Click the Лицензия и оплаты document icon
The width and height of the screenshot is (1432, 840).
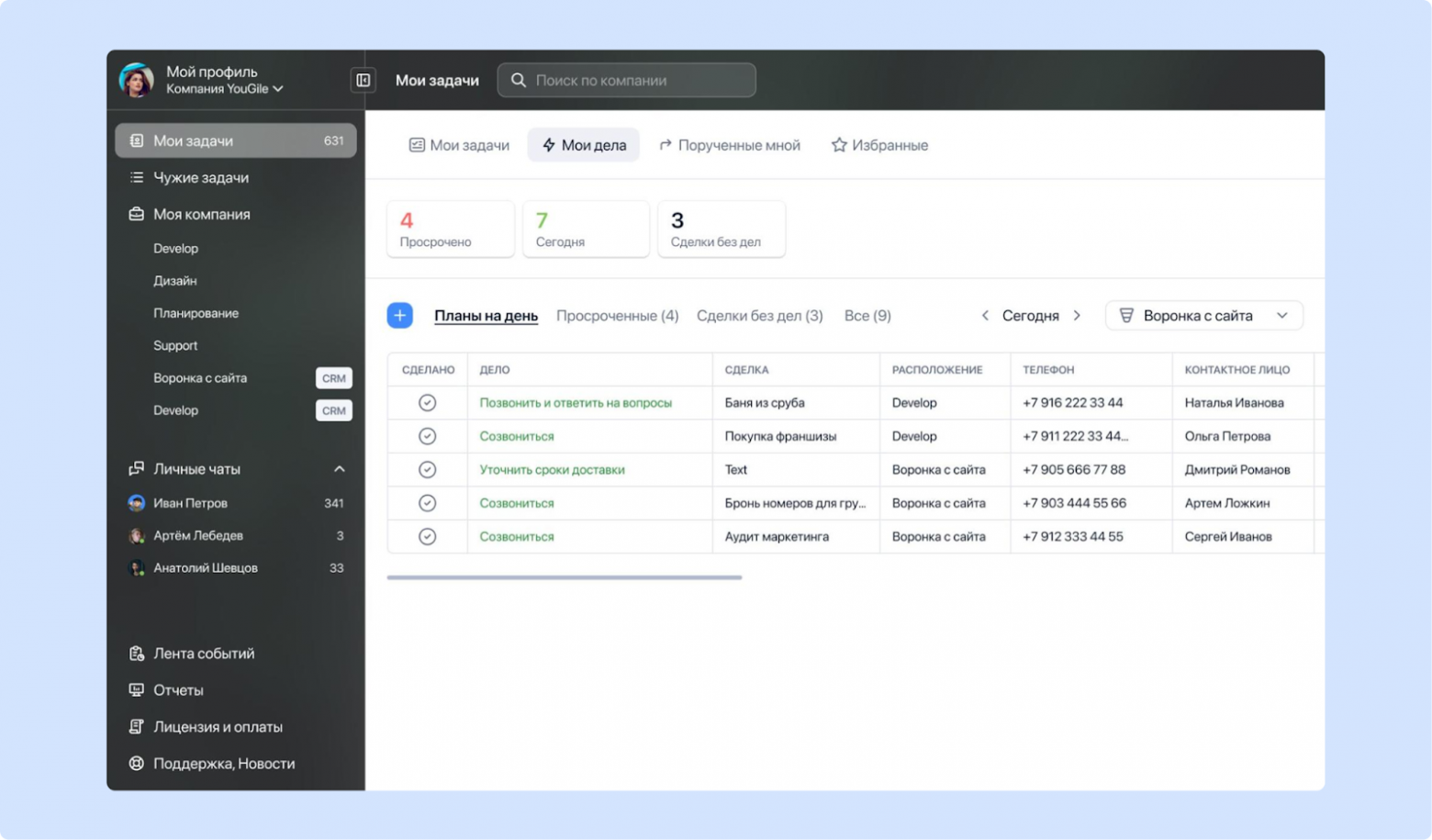coord(136,726)
